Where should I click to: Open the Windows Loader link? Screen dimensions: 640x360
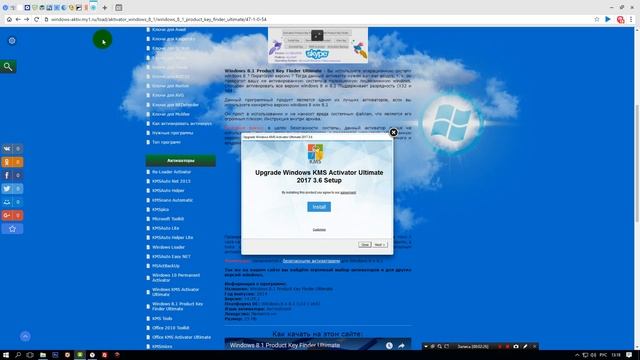tap(168, 247)
